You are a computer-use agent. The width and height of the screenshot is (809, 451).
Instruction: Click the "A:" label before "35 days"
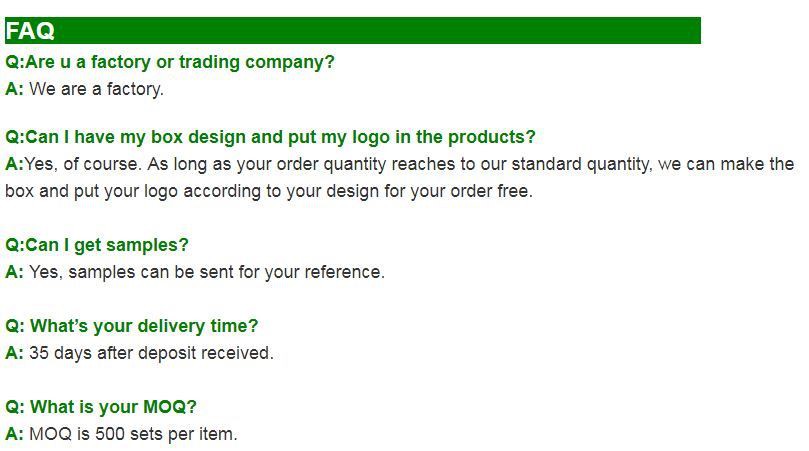[14, 353]
